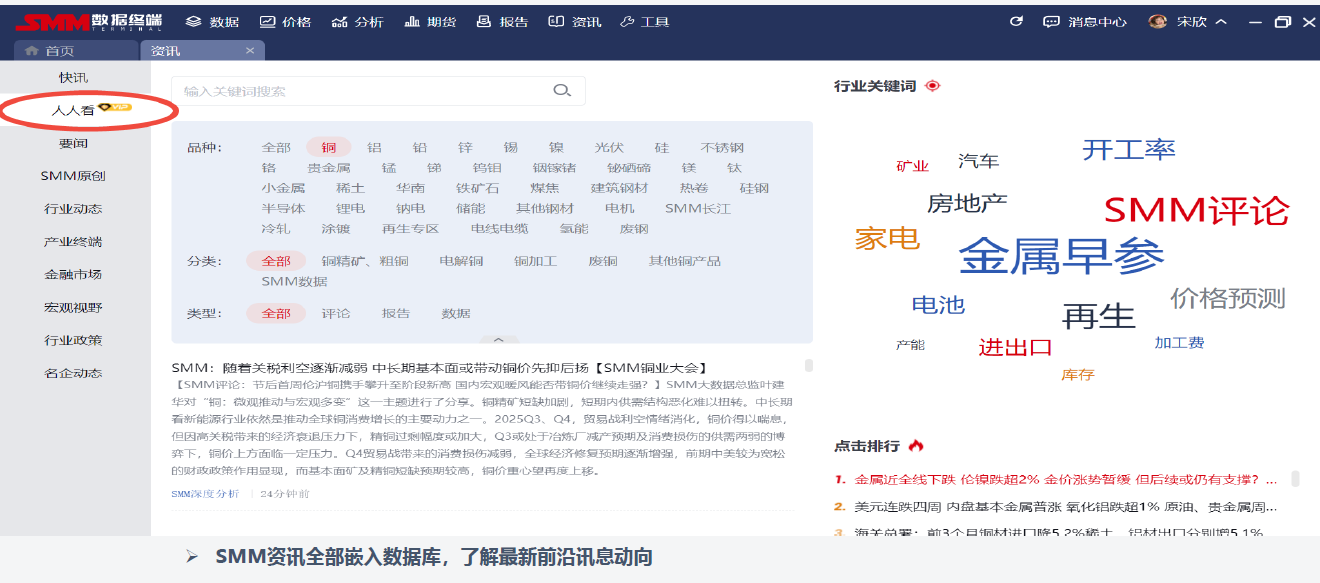
Task: Filter type by 数据
Action: (x=456, y=313)
